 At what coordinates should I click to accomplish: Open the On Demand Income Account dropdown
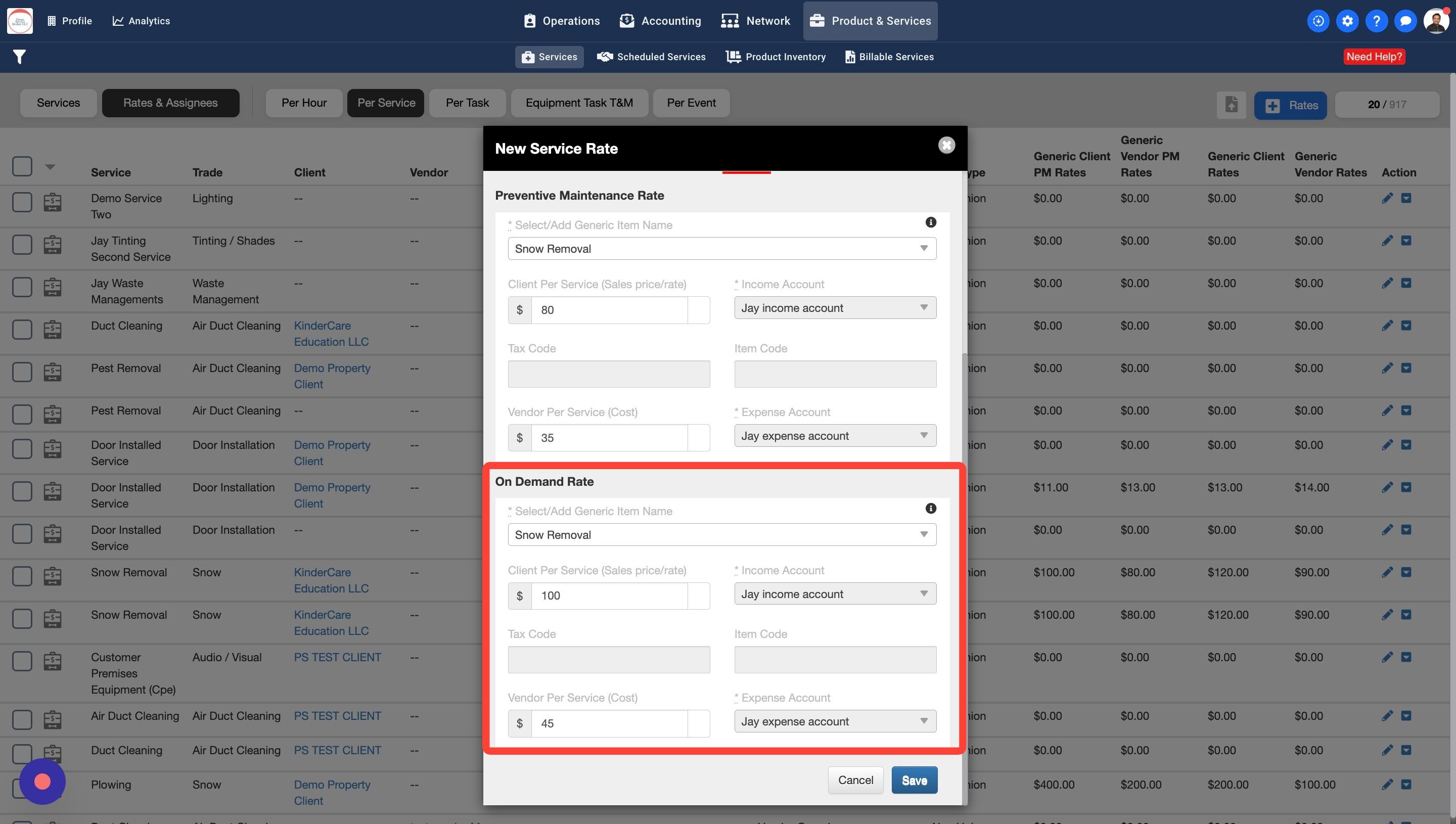pyautogui.click(x=835, y=593)
